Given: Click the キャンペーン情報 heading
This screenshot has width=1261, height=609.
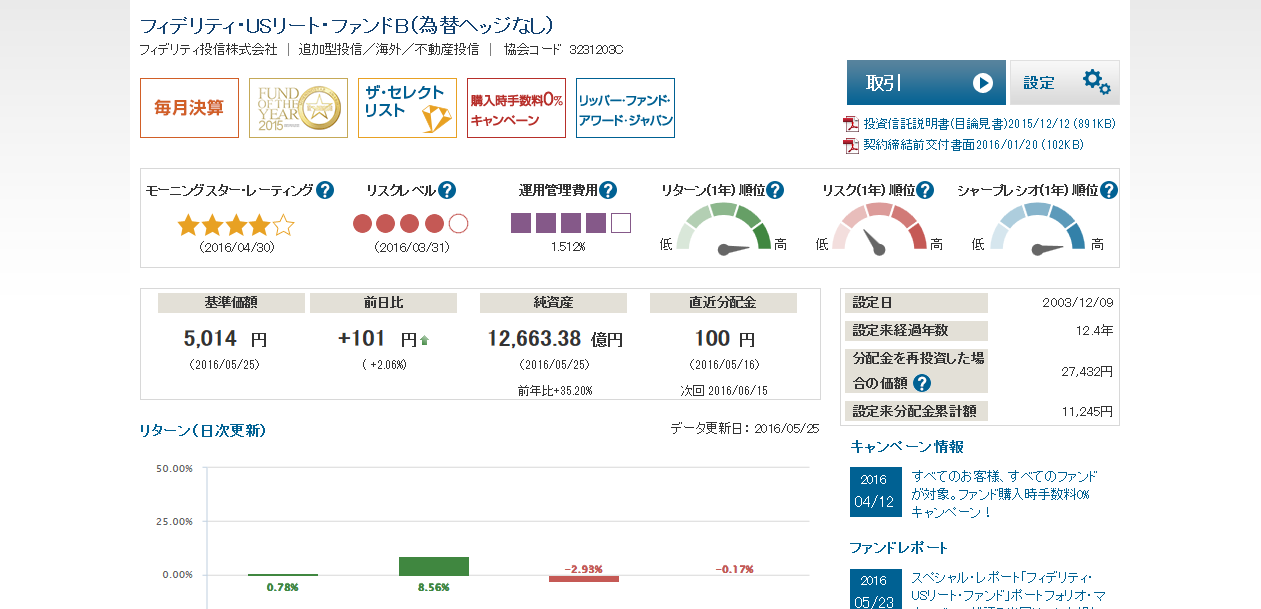Looking at the screenshot, I should point(907,447).
